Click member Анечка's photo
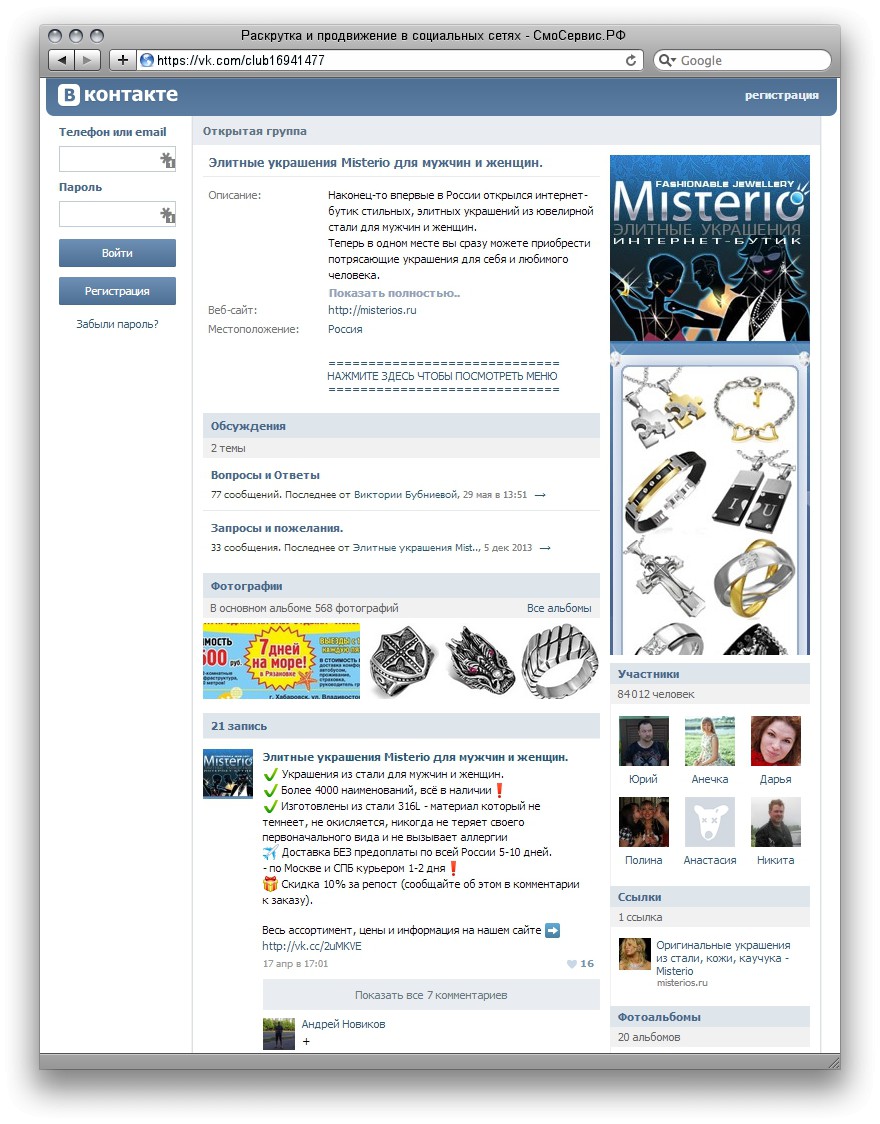 click(709, 741)
